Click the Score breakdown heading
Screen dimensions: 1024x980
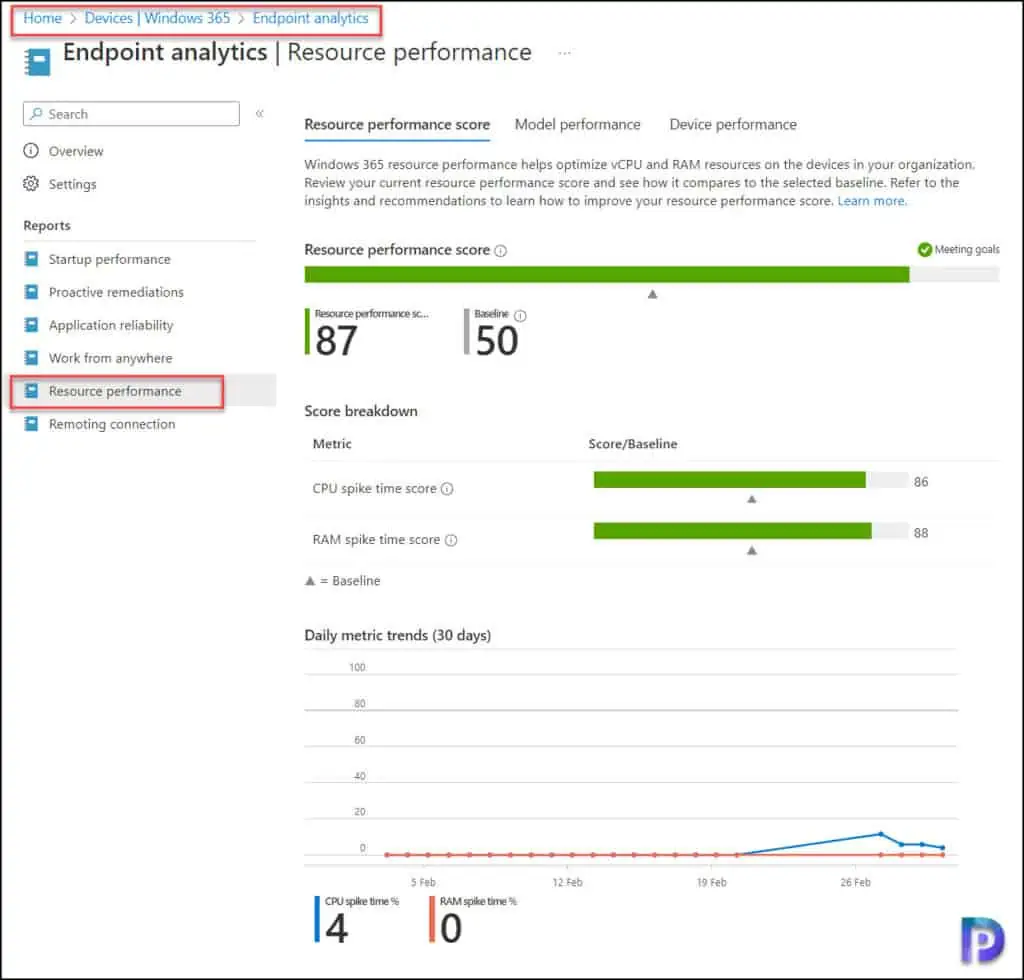point(360,411)
